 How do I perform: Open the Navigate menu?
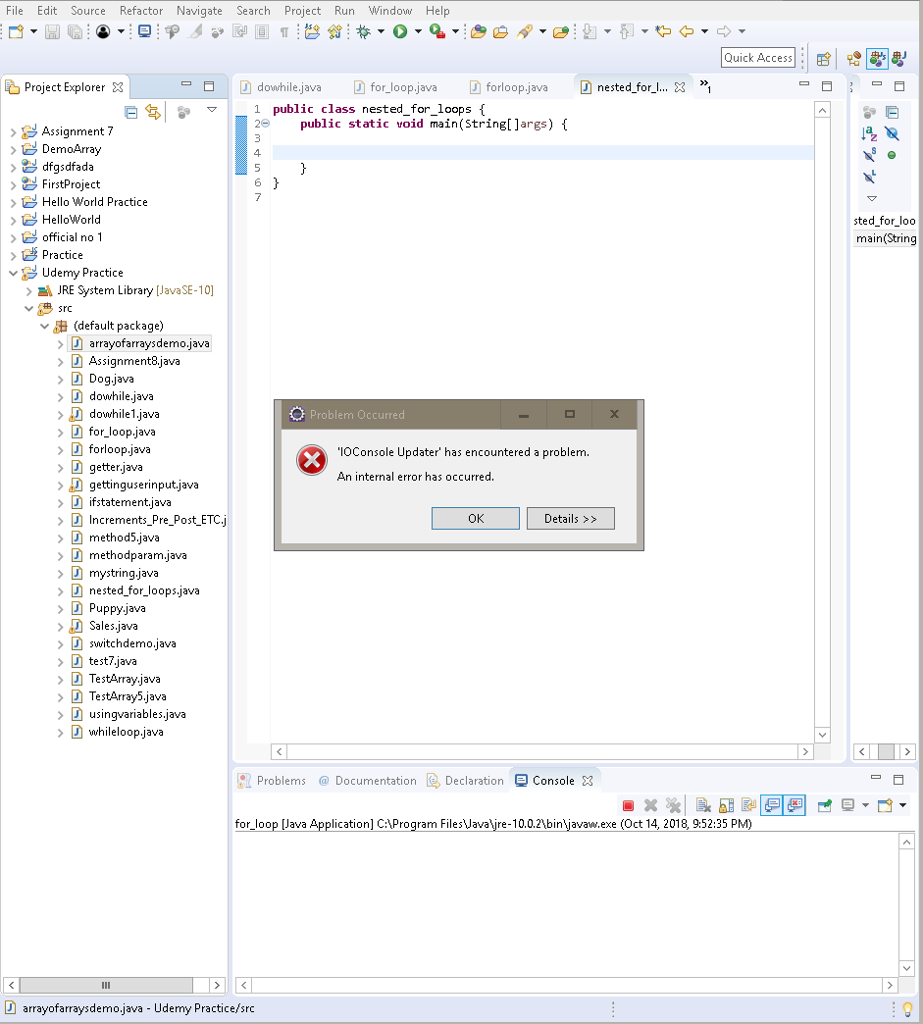[x=199, y=10]
